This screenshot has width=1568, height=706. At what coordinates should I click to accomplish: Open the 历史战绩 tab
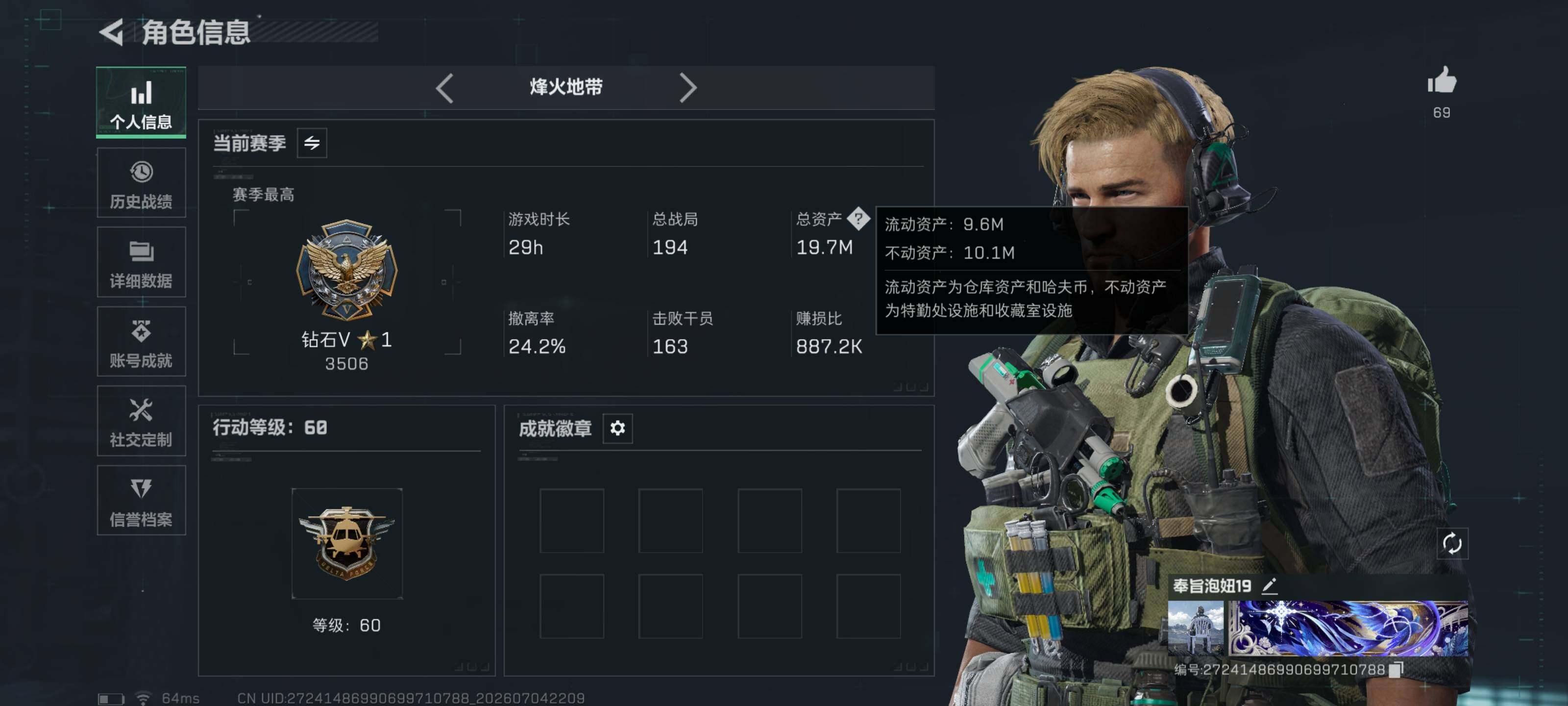(141, 183)
